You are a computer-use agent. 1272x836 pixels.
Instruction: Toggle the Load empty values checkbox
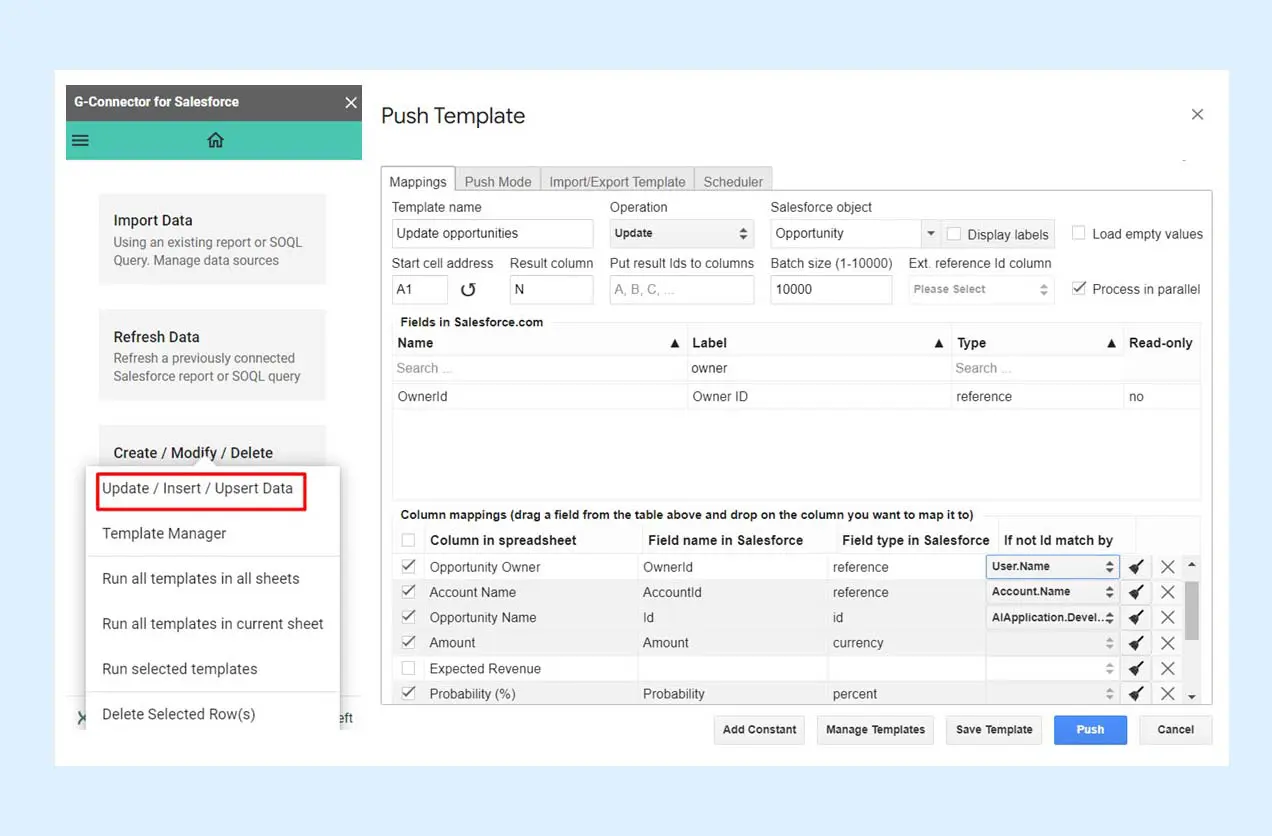pyautogui.click(x=1079, y=233)
